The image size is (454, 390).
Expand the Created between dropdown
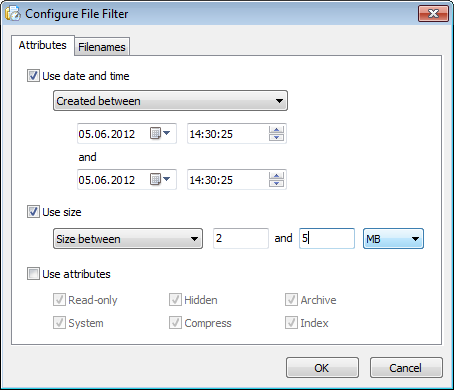(170, 101)
